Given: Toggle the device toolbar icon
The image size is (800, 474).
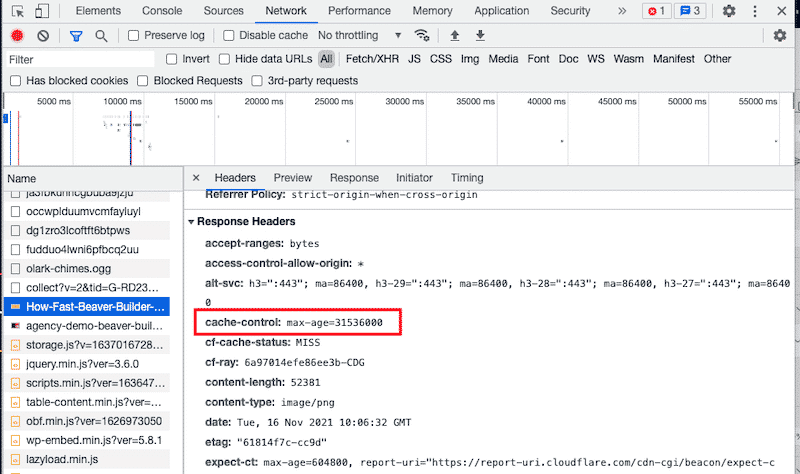Looking at the screenshot, I should tap(42, 11).
